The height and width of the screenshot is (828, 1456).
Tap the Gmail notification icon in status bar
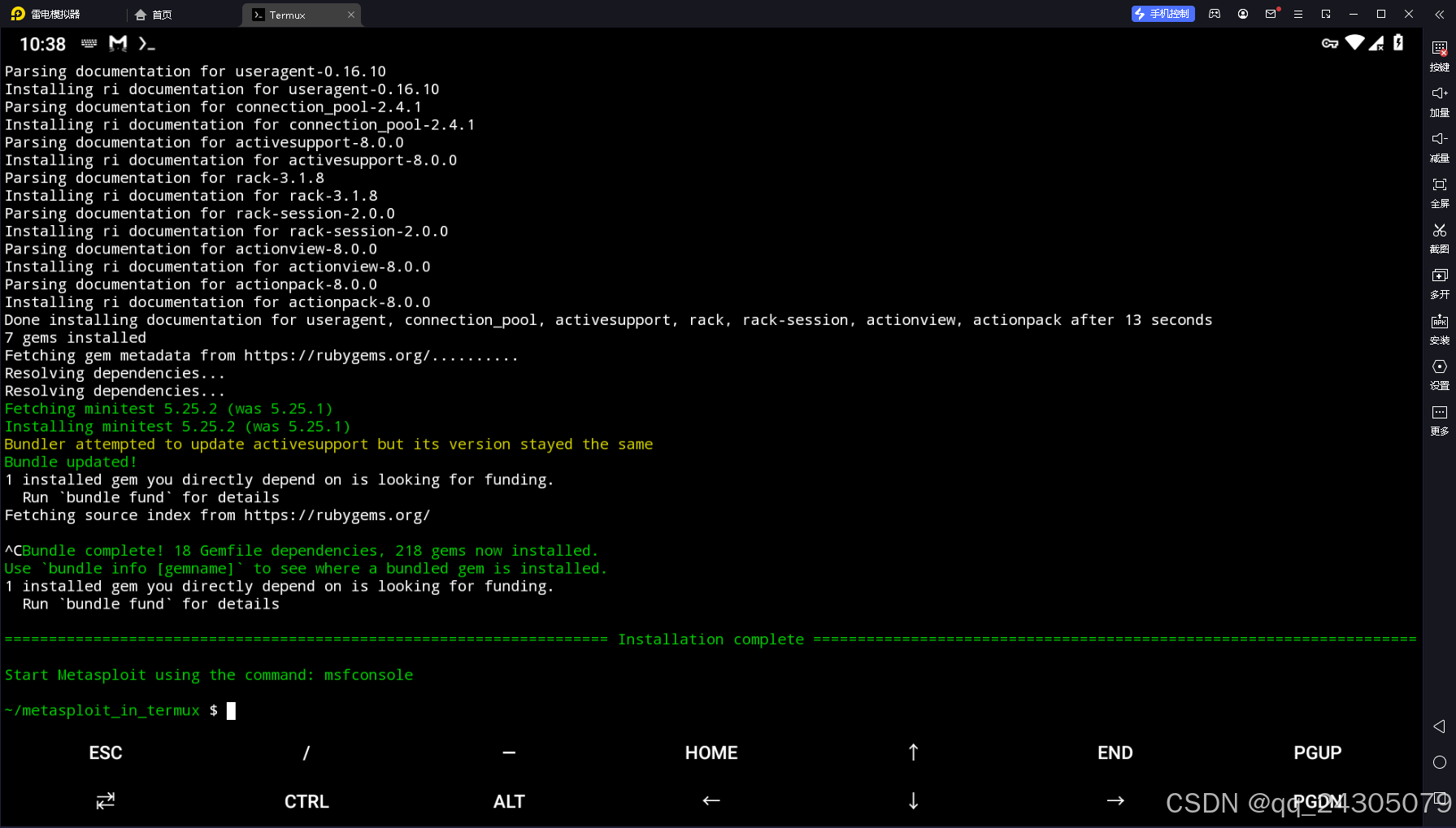[x=118, y=44]
